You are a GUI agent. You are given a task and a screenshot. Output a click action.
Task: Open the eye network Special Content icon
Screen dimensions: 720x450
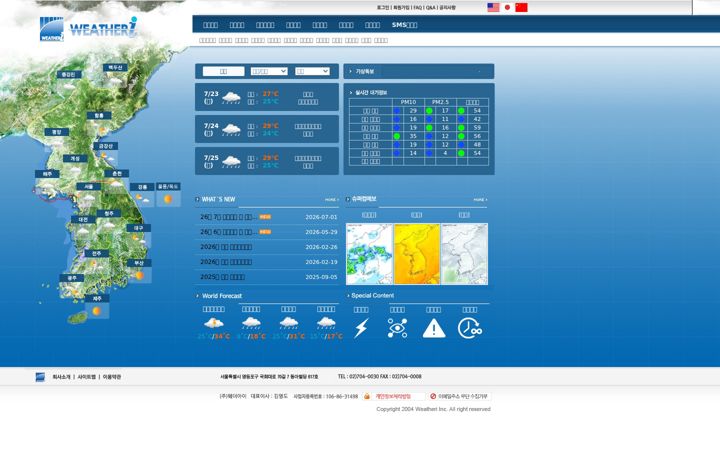tap(397, 328)
